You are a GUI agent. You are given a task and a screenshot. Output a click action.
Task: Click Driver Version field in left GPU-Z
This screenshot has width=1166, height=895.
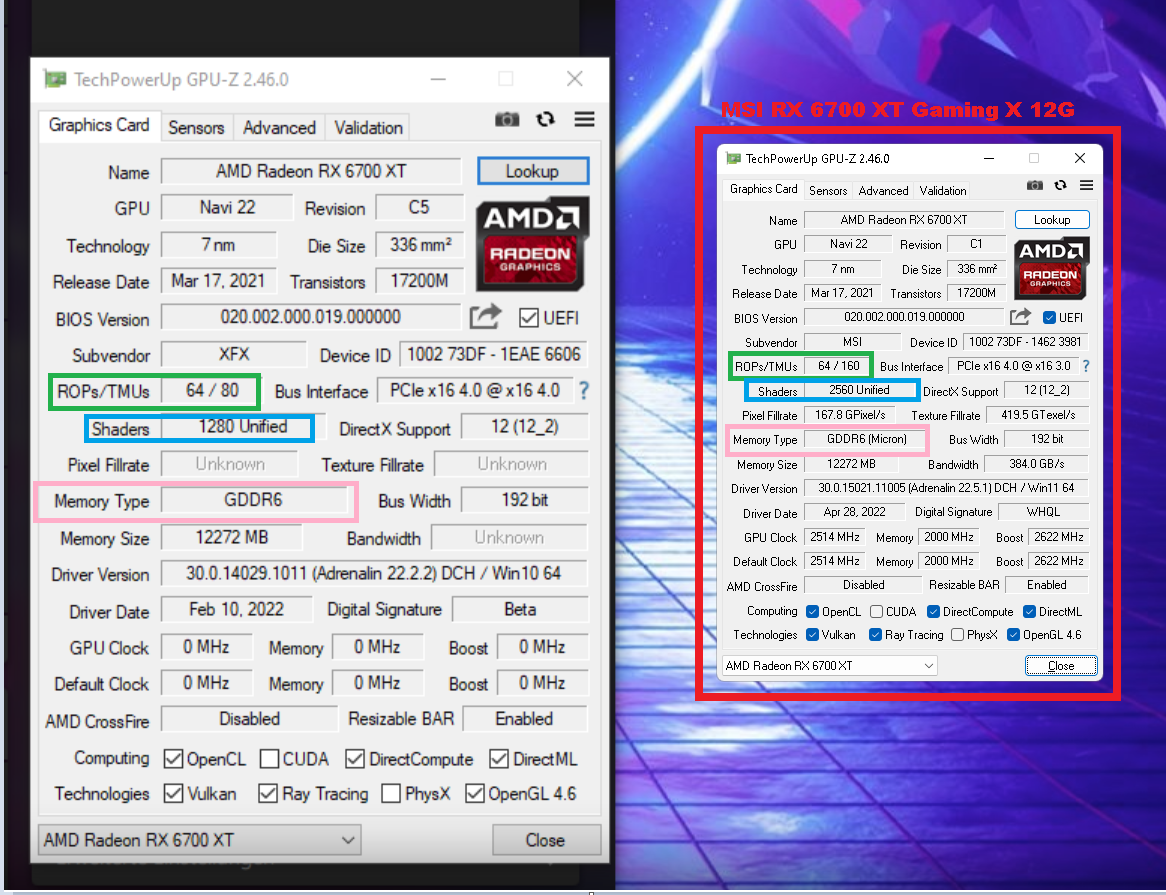(x=374, y=573)
